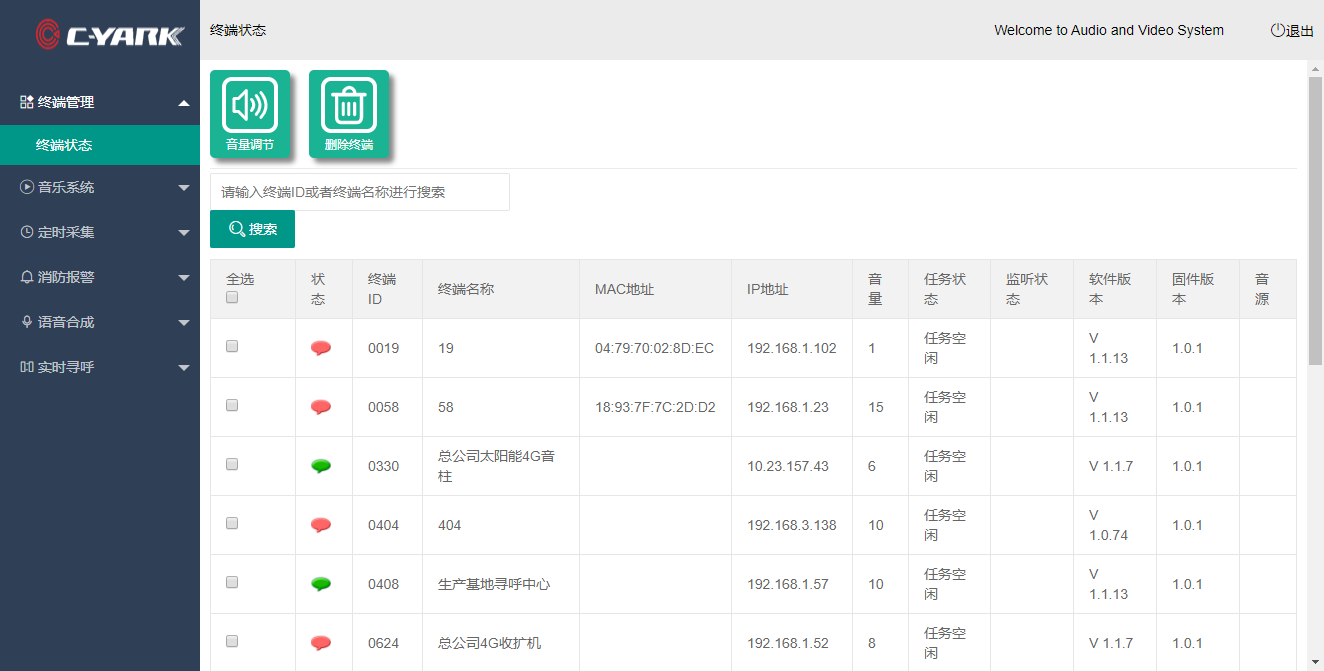Click the 搜索 search button
This screenshot has height=671, width=1324.
tap(252, 229)
